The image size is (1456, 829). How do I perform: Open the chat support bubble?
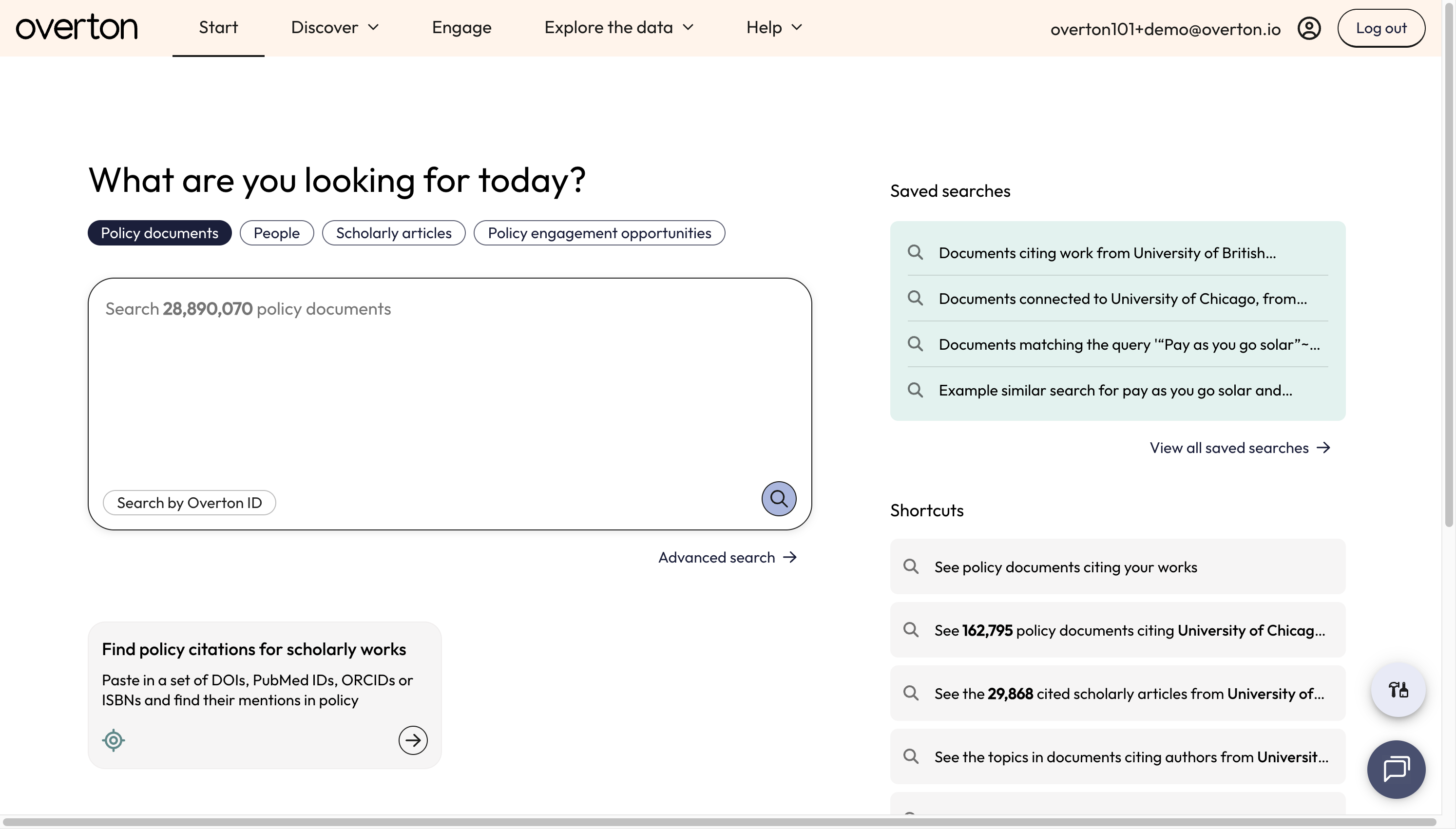1396,769
